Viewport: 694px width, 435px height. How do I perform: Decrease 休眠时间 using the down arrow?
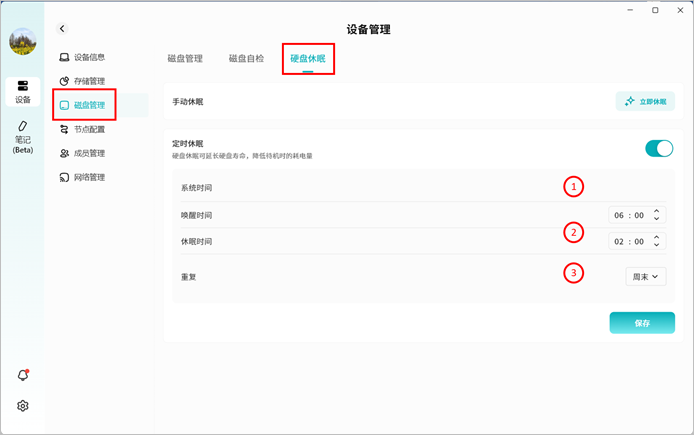pyautogui.click(x=656, y=245)
